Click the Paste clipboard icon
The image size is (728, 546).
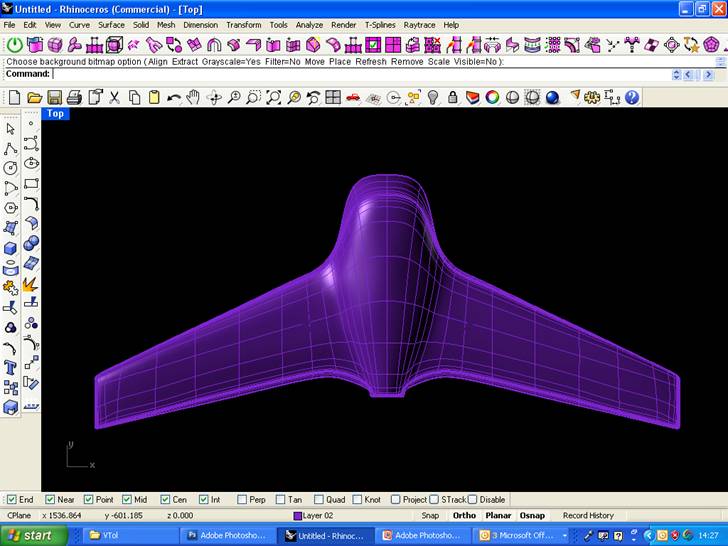154,98
